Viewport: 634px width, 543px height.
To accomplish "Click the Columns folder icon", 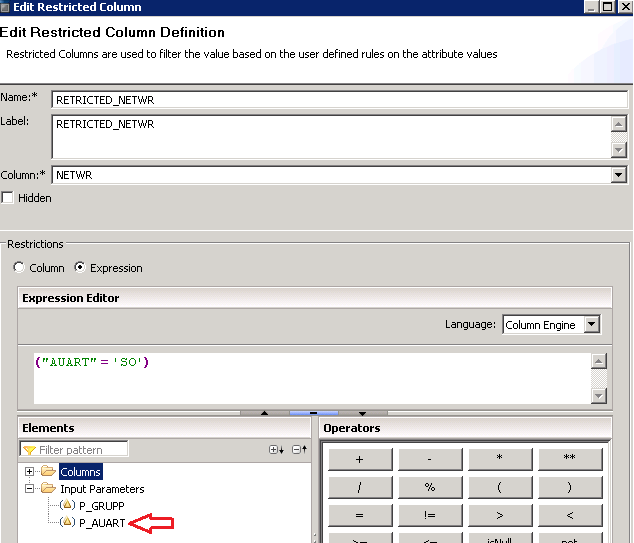I will click(49, 471).
